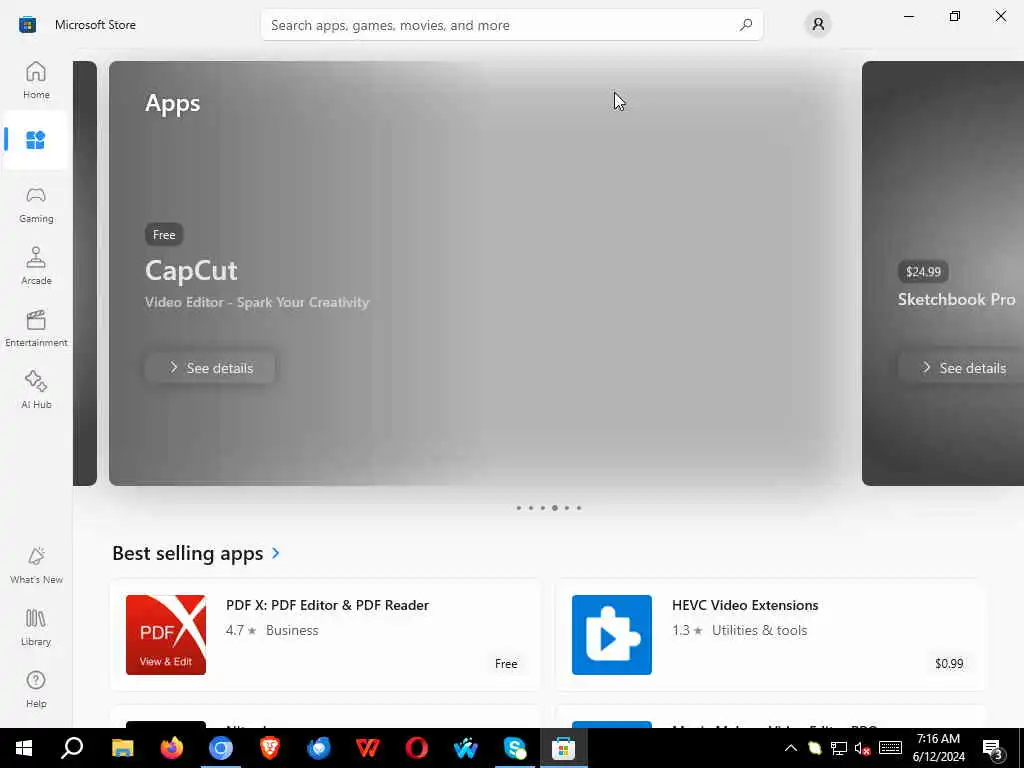
Task: Click the Business category label
Action: pos(292,630)
